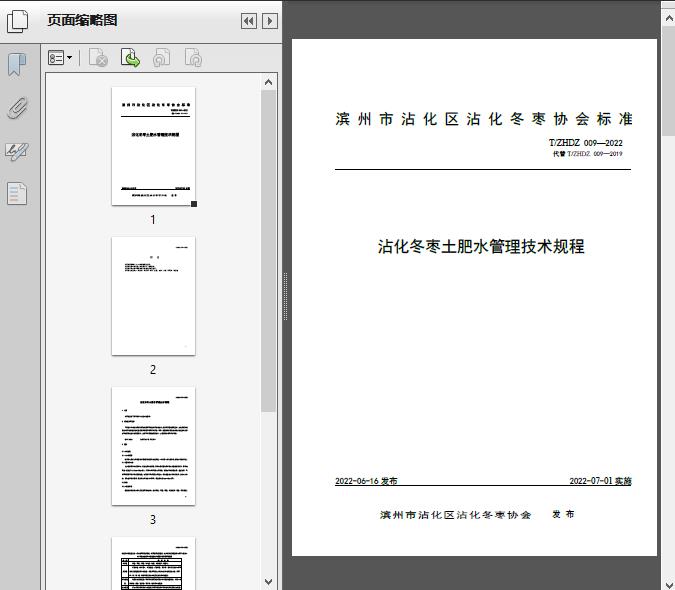Image resolution: width=675 pixels, height=590 pixels.
Task: Click document title 沾化冬枣土肥水管理技术规程
Action: 481,247
